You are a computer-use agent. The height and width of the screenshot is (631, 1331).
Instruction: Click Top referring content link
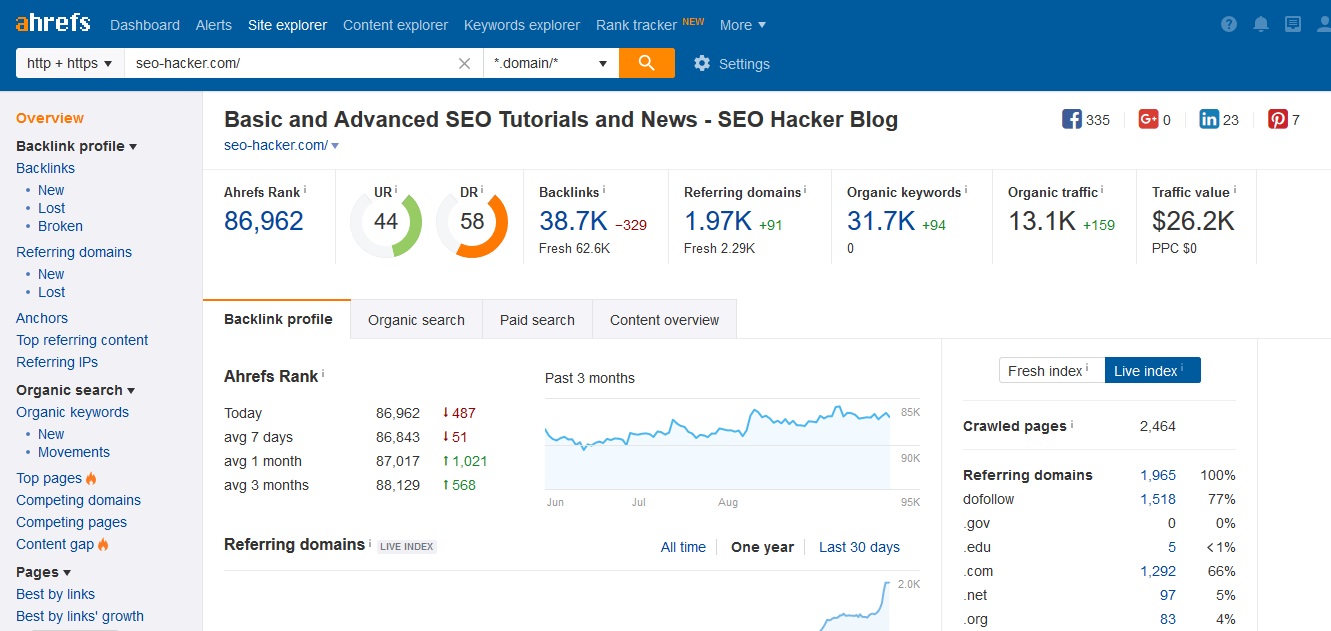pyautogui.click(x=82, y=340)
